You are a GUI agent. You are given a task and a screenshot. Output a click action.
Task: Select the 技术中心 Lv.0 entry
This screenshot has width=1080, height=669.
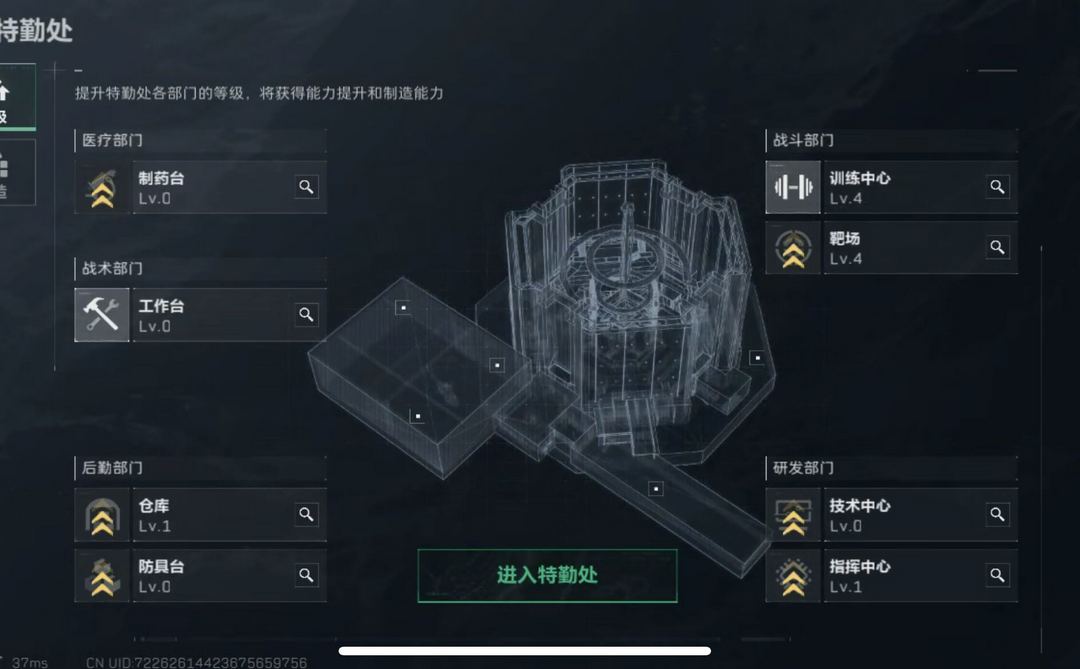(891, 515)
